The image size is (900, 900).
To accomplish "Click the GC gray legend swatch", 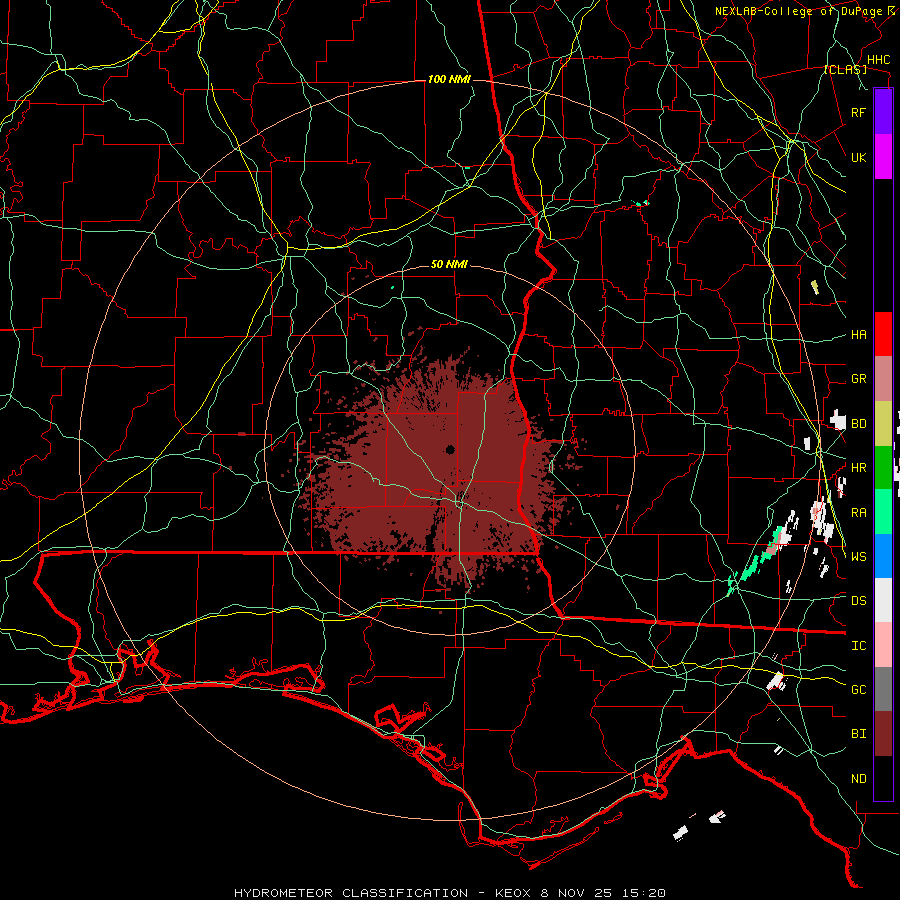I will point(883,689).
